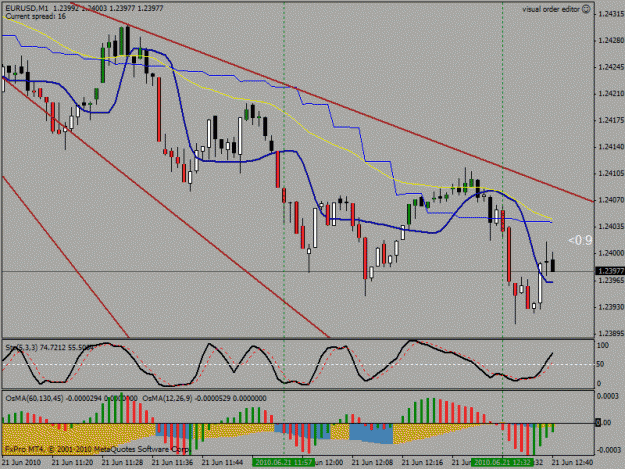625x469 pixels.
Task: Click the '21 Jun 12:16' time label
Action: click(422, 463)
